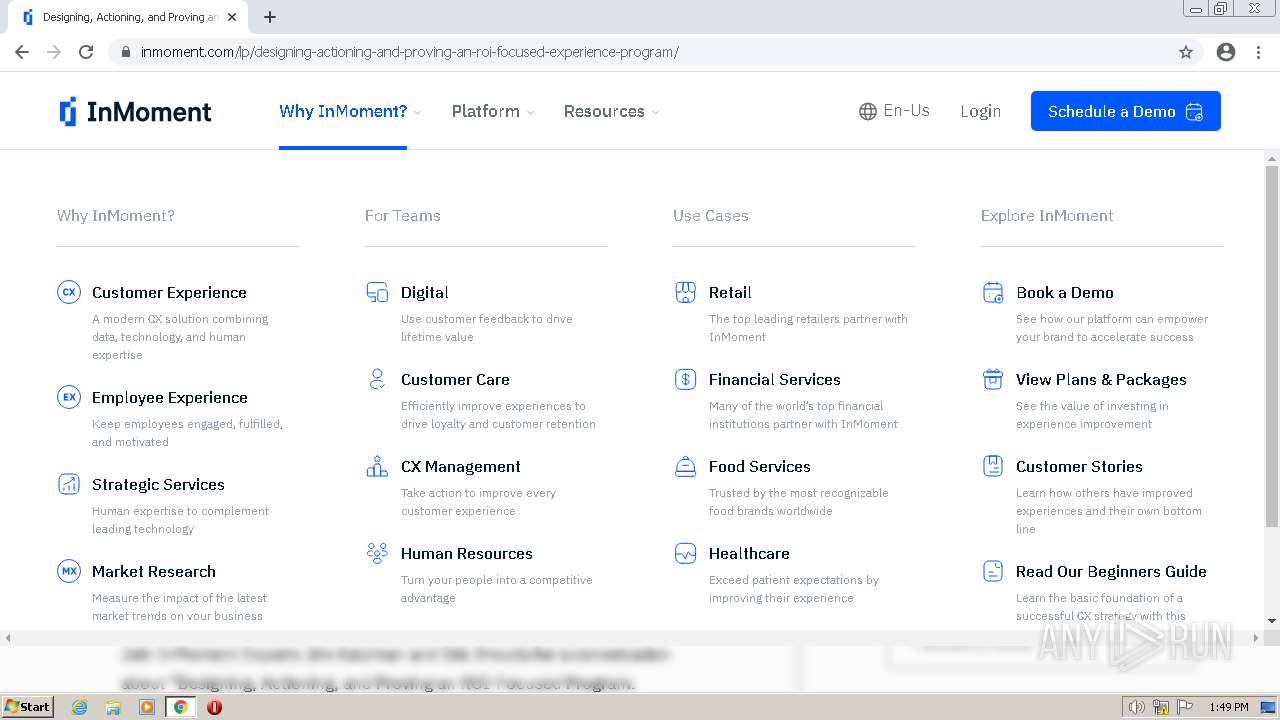Click the Customer Stories icon
Image resolution: width=1280 pixels, height=720 pixels.
pos(993,466)
